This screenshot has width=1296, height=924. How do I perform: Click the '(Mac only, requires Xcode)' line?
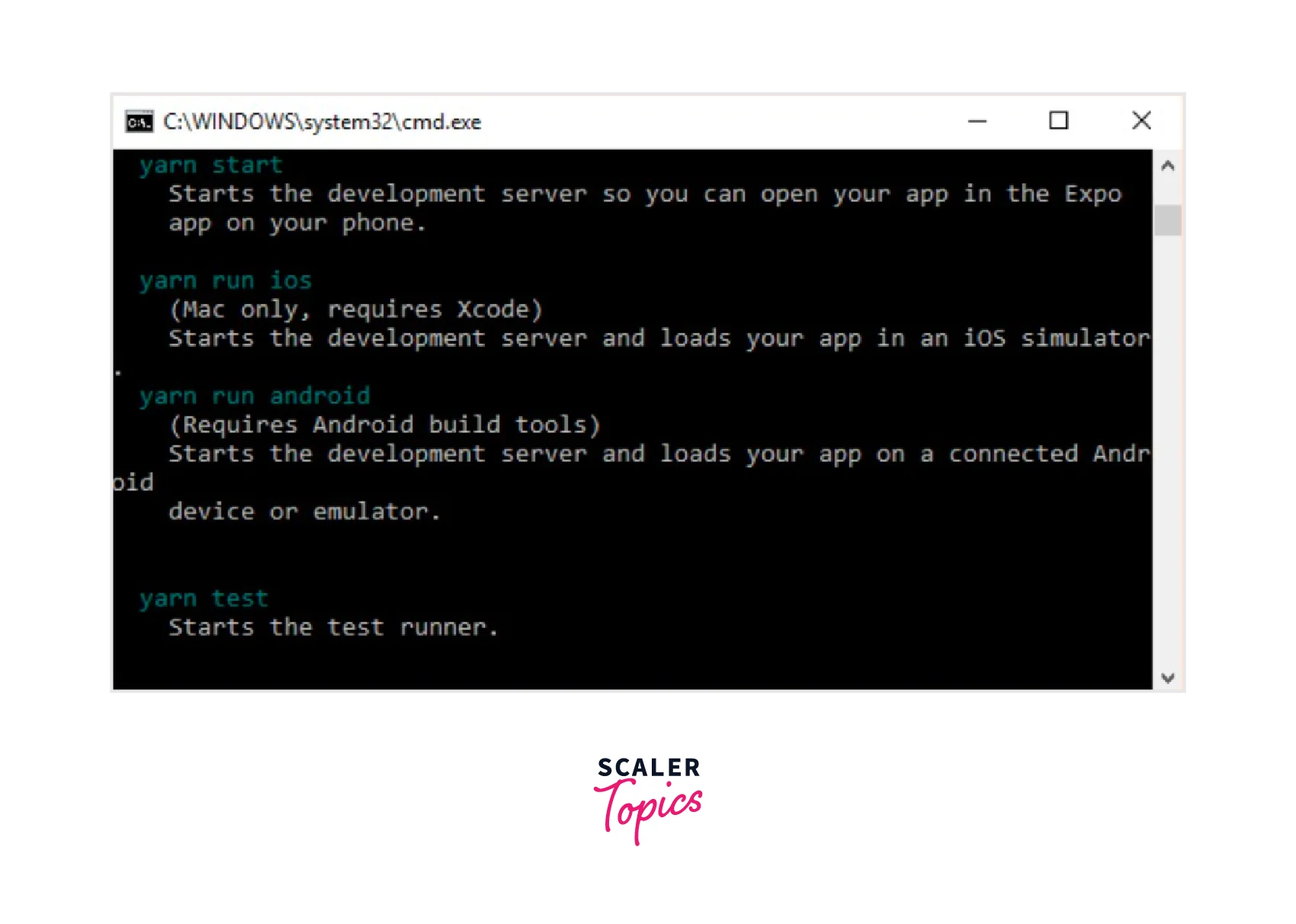click(355, 310)
